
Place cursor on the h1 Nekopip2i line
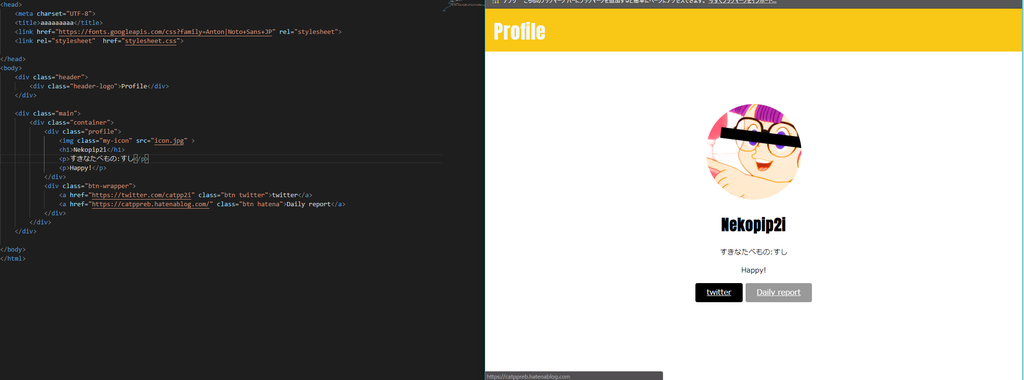(x=92, y=150)
